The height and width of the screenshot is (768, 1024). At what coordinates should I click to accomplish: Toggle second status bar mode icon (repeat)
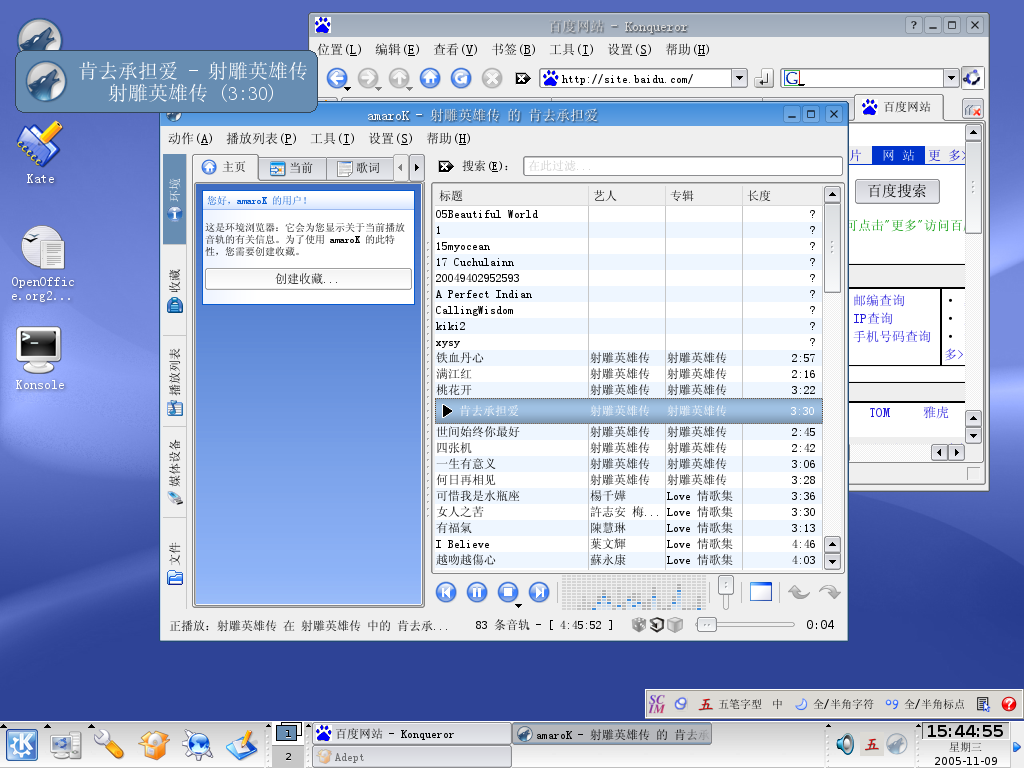coord(657,625)
